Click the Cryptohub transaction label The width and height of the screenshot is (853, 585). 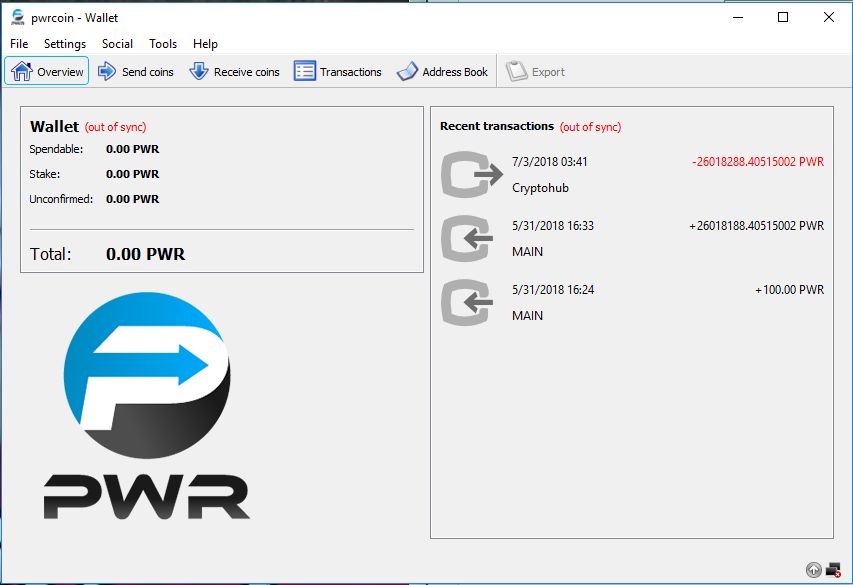(x=540, y=188)
